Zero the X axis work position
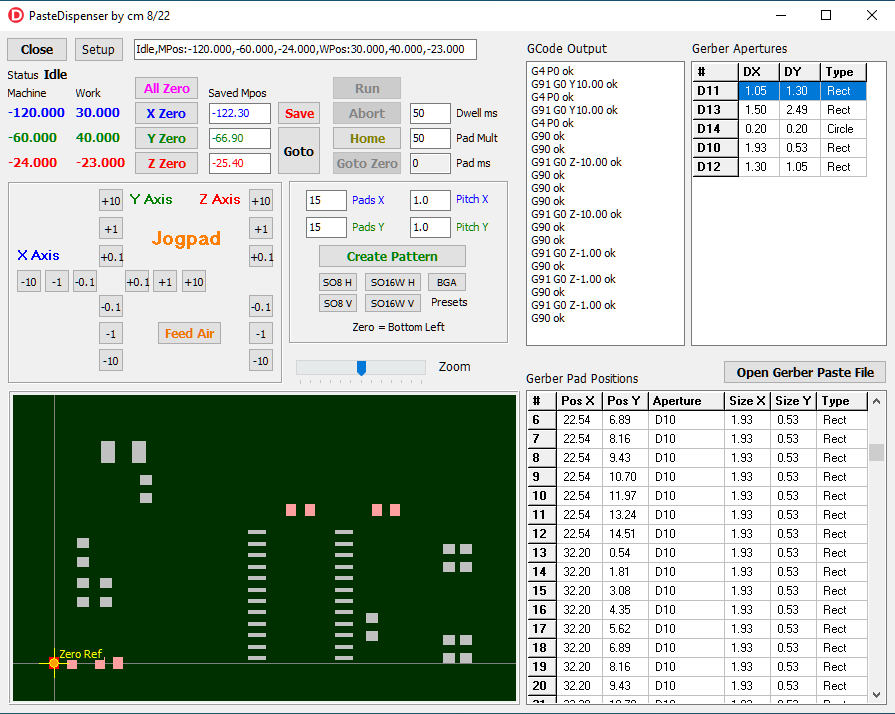This screenshot has width=895, height=714. (x=166, y=114)
